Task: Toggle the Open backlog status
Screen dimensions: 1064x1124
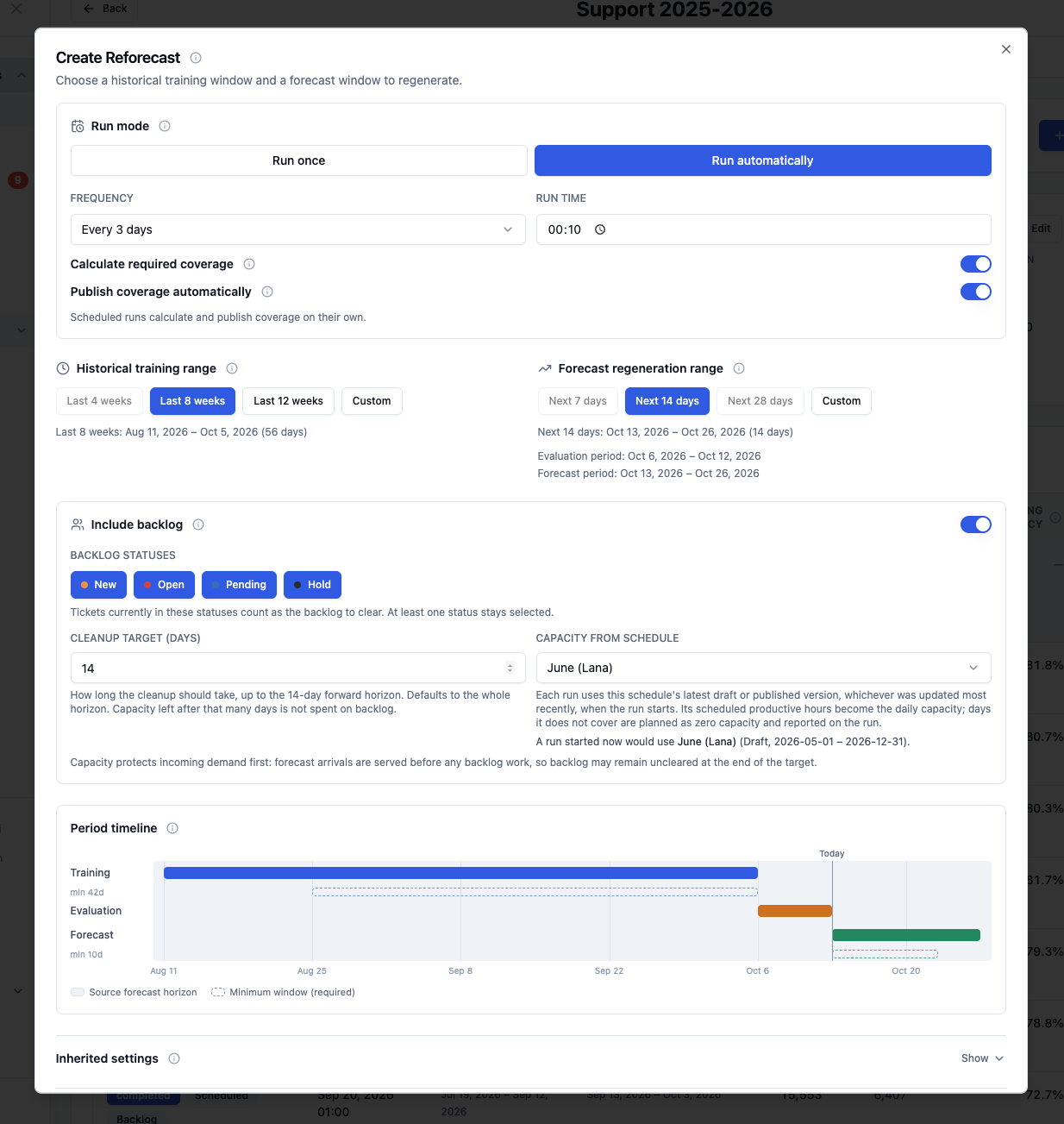Action: (x=165, y=585)
